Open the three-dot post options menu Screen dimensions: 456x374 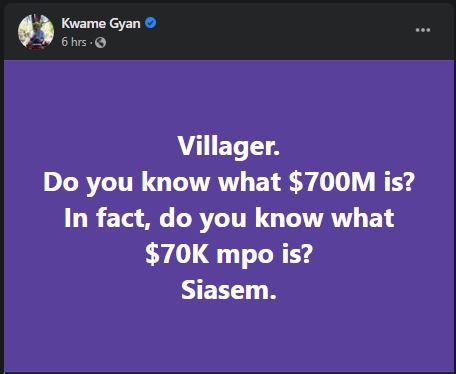point(423,30)
